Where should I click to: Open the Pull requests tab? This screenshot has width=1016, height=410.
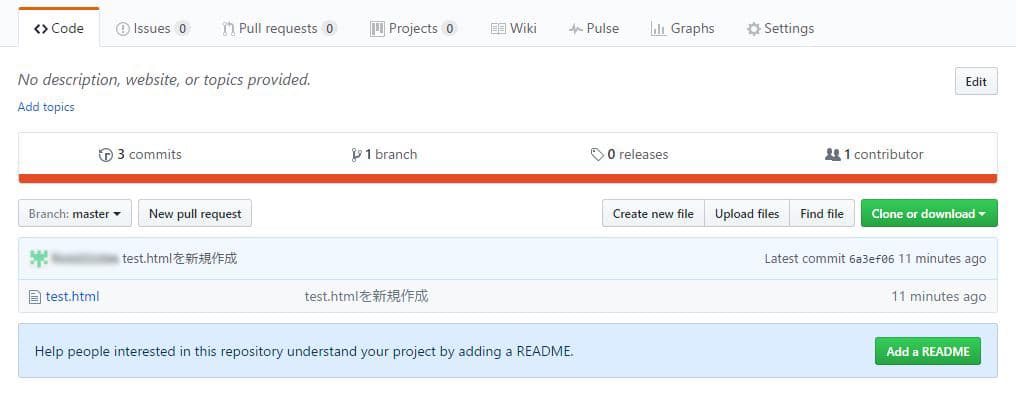point(279,29)
